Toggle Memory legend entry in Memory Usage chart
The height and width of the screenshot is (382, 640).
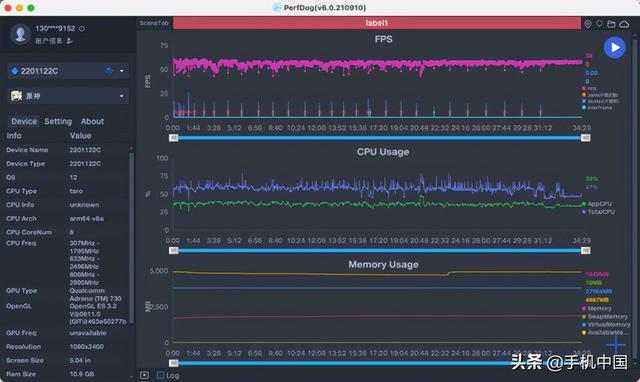(x=597, y=309)
